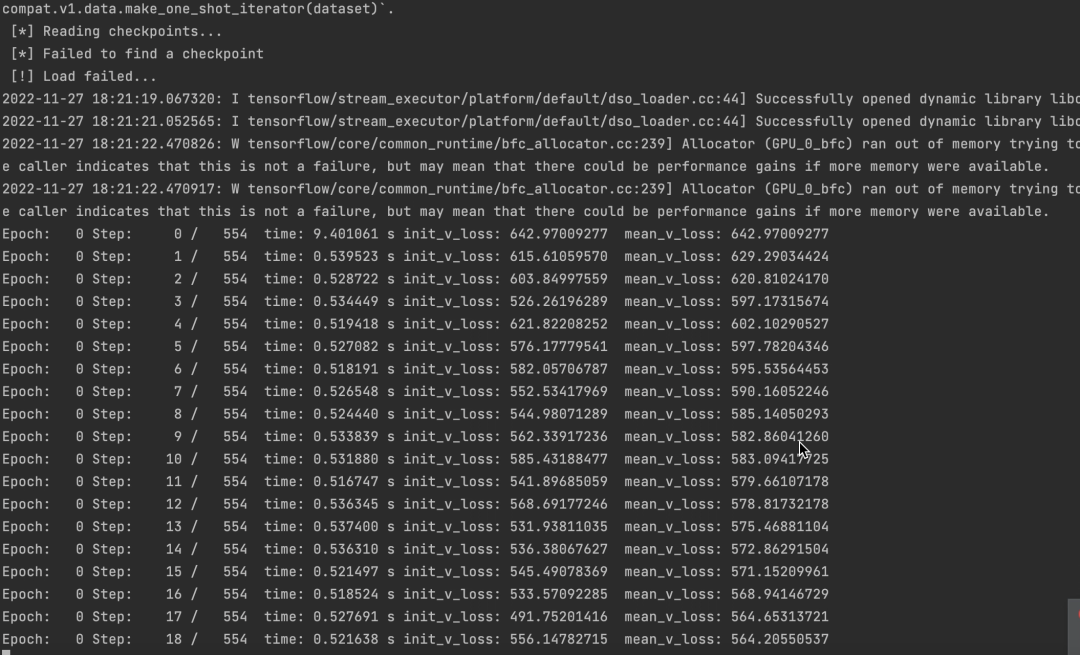Screen dimensions: 1080x655
Task: Click the "Failed to find a checkpoint" message
Action: pos(153,54)
